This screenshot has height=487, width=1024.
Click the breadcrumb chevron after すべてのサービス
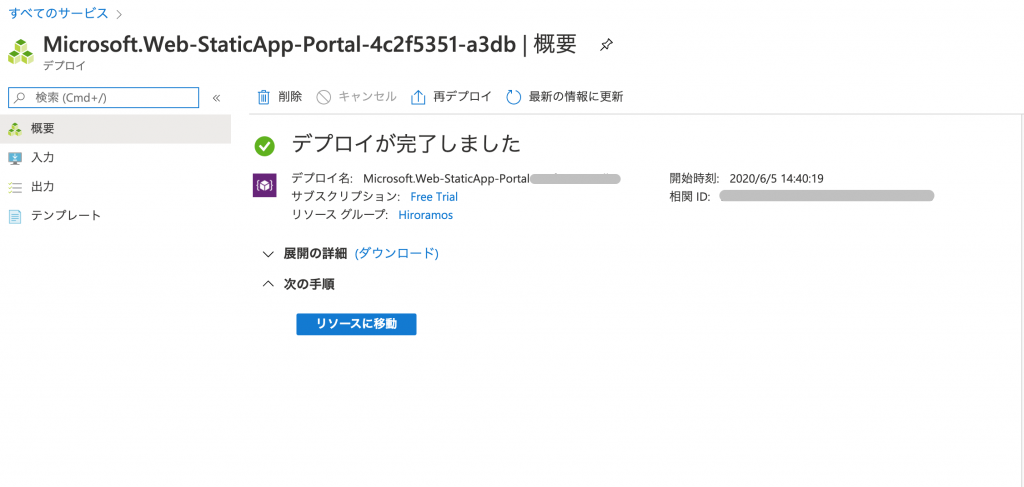tap(119, 14)
